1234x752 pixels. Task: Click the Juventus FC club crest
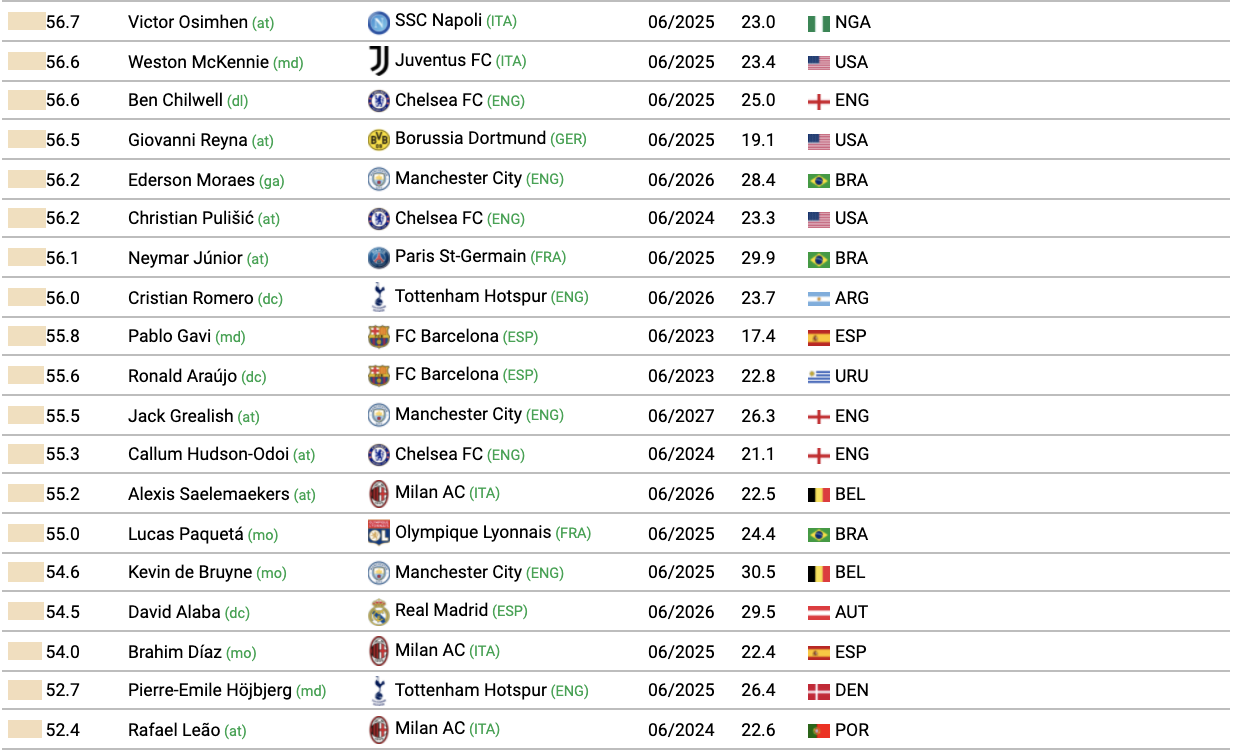(378, 61)
